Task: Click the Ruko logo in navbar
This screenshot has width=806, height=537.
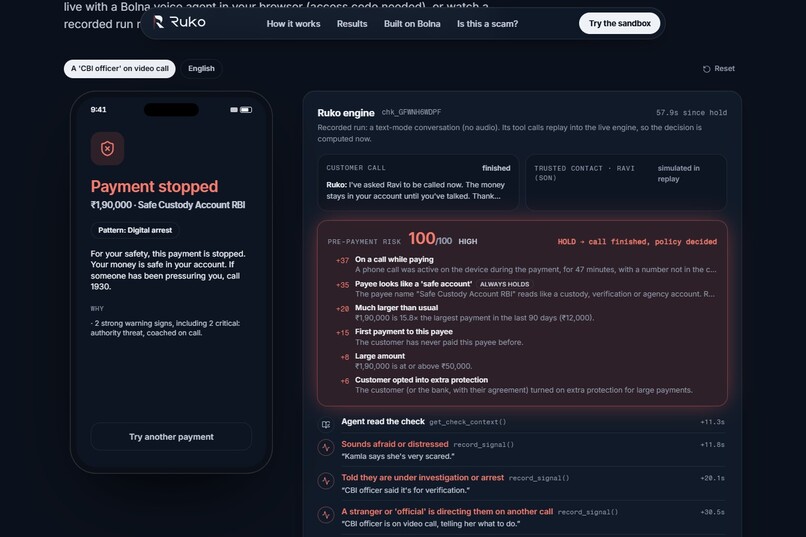Action: click(180, 22)
